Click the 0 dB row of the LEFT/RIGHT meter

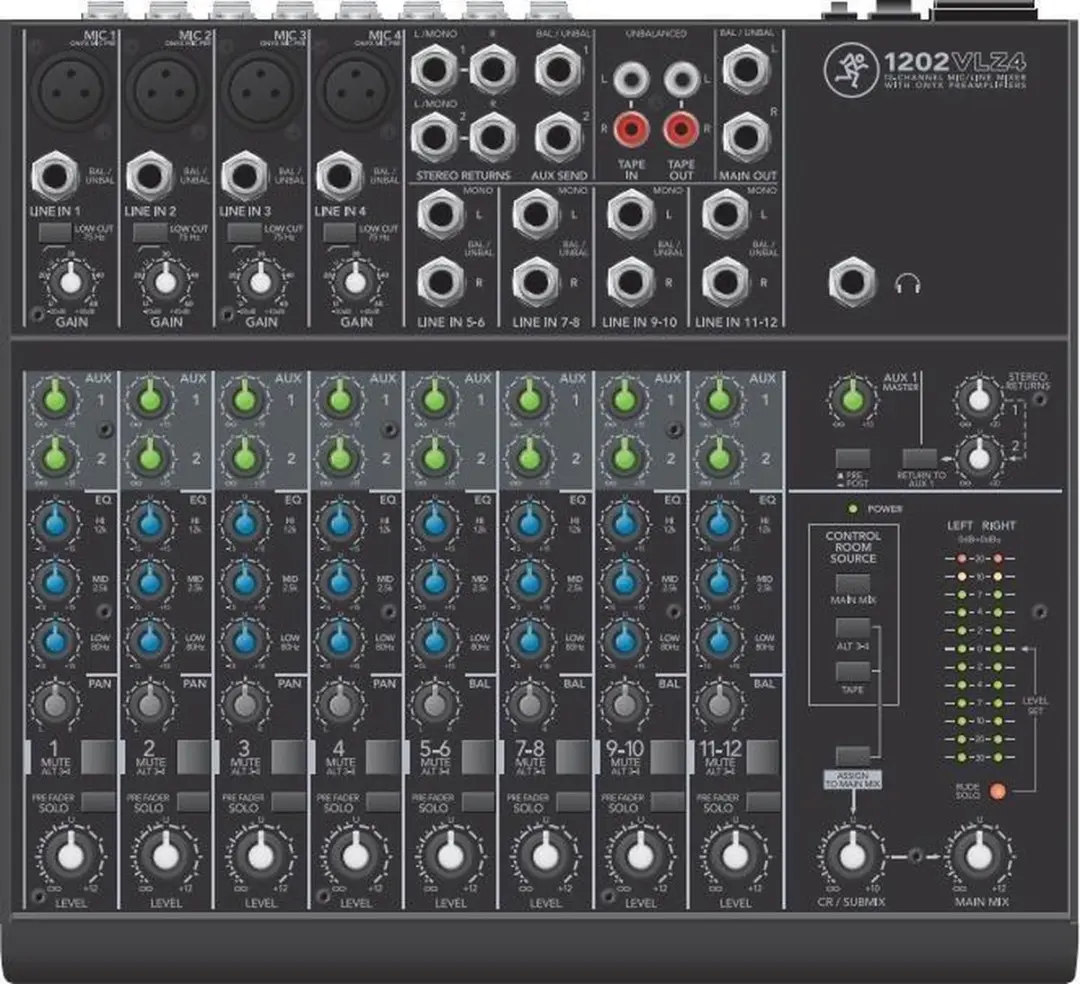coord(979,649)
